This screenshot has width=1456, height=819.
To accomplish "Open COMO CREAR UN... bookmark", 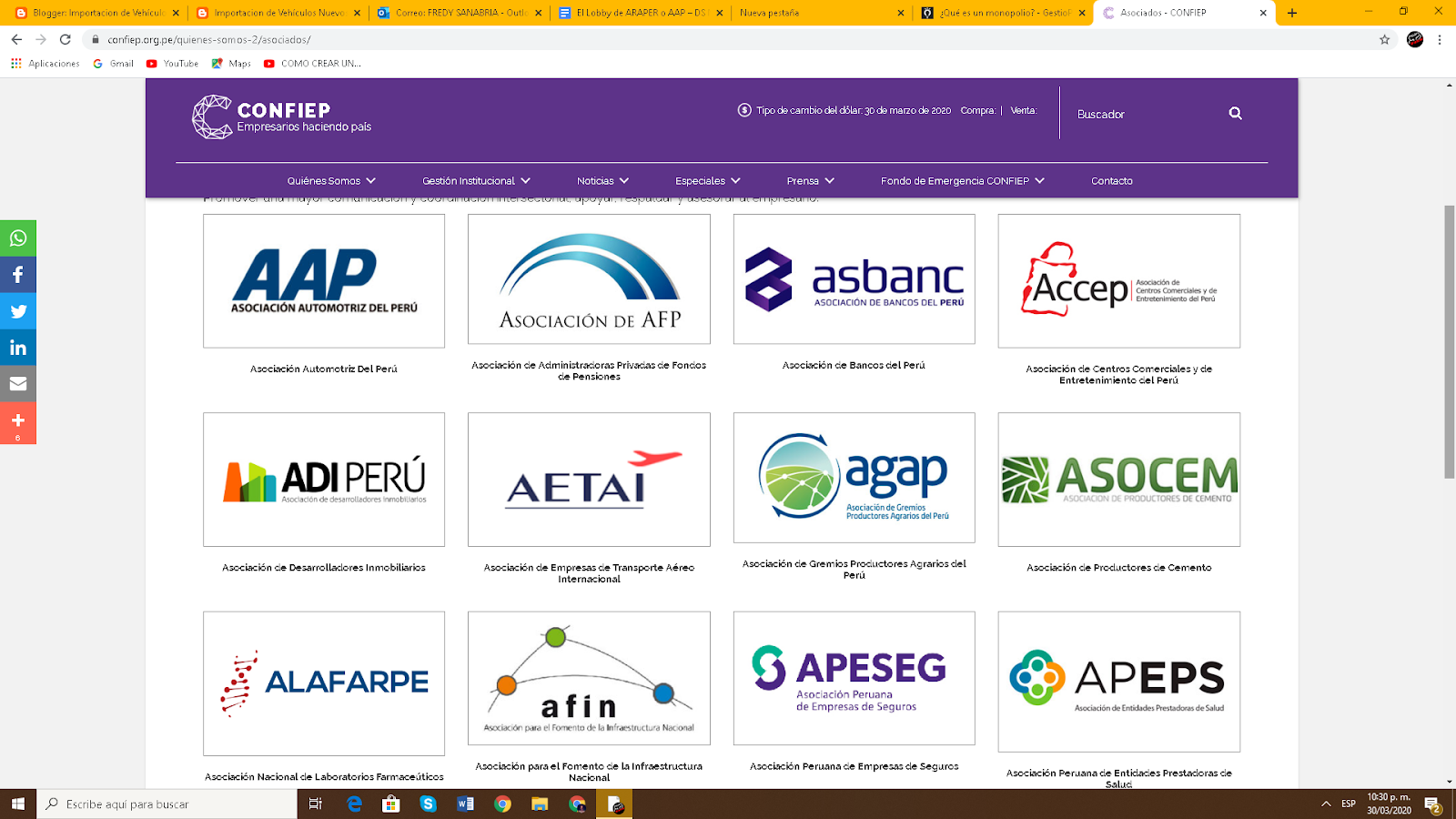I will point(312,64).
